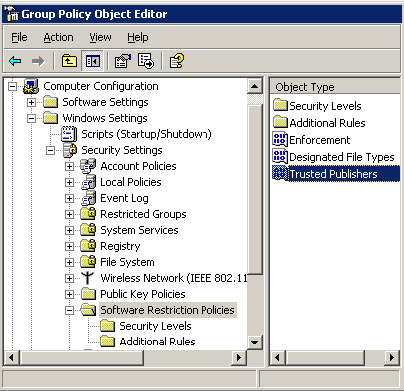The width and height of the screenshot is (404, 391).
Task: Expand the File System node
Action: 69,262
